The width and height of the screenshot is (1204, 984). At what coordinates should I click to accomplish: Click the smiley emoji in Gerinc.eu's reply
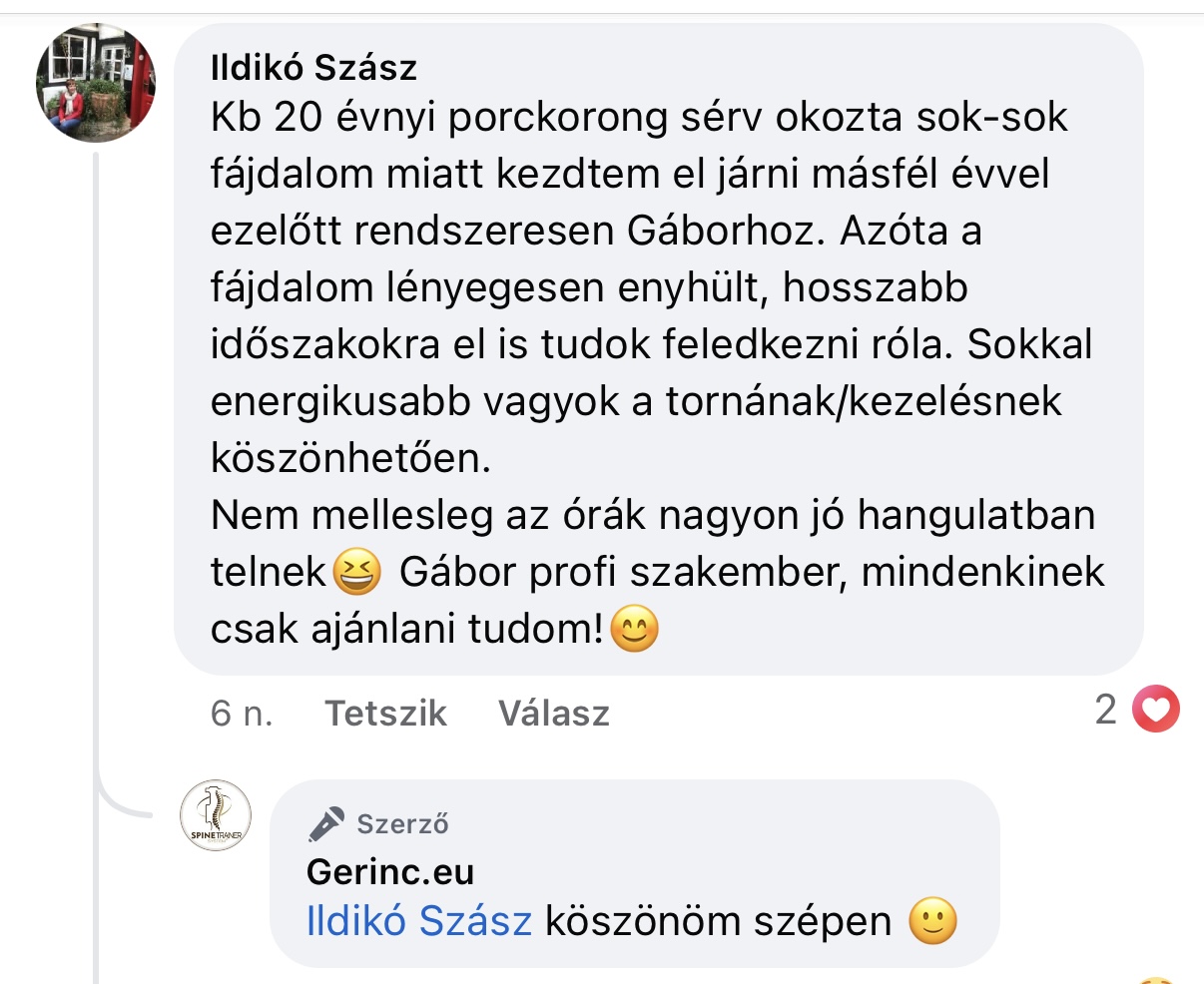(932, 921)
